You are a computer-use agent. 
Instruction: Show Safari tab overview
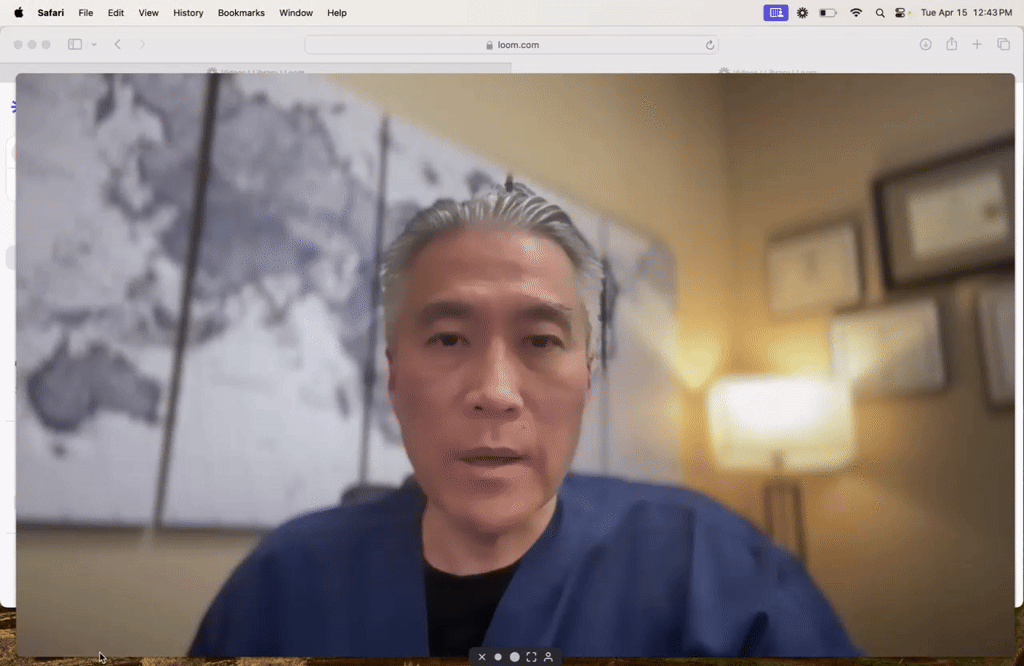coord(1004,44)
